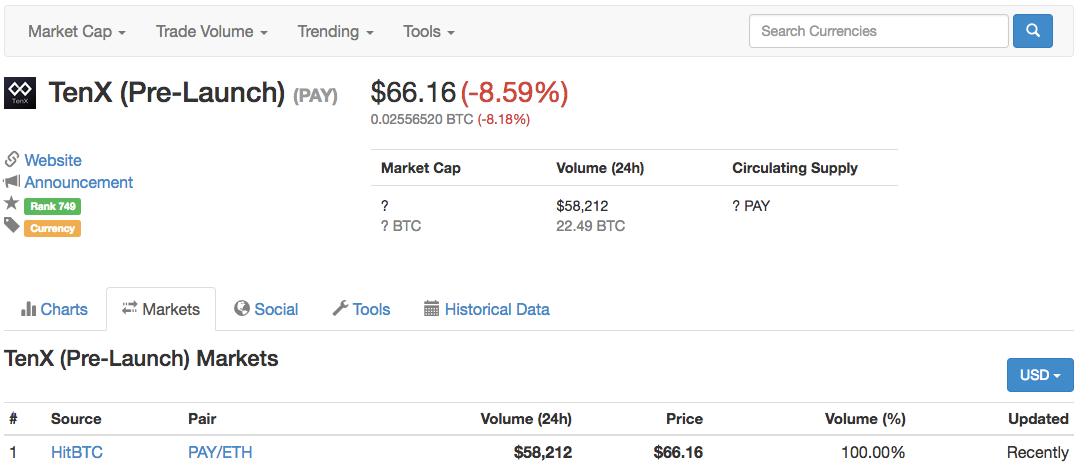Screen dimensions: 1078x472
Task: Expand the Market Cap dropdown menu
Action: click(77, 32)
